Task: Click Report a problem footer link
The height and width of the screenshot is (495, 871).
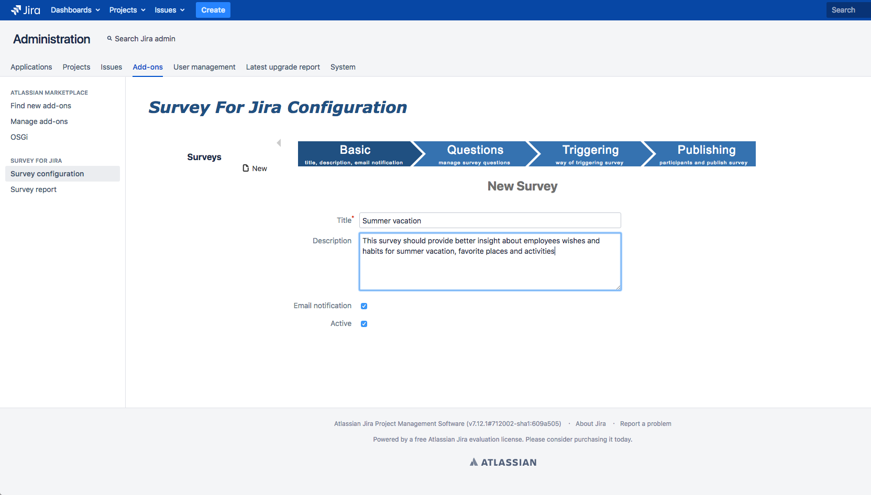Action: [645, 423]
